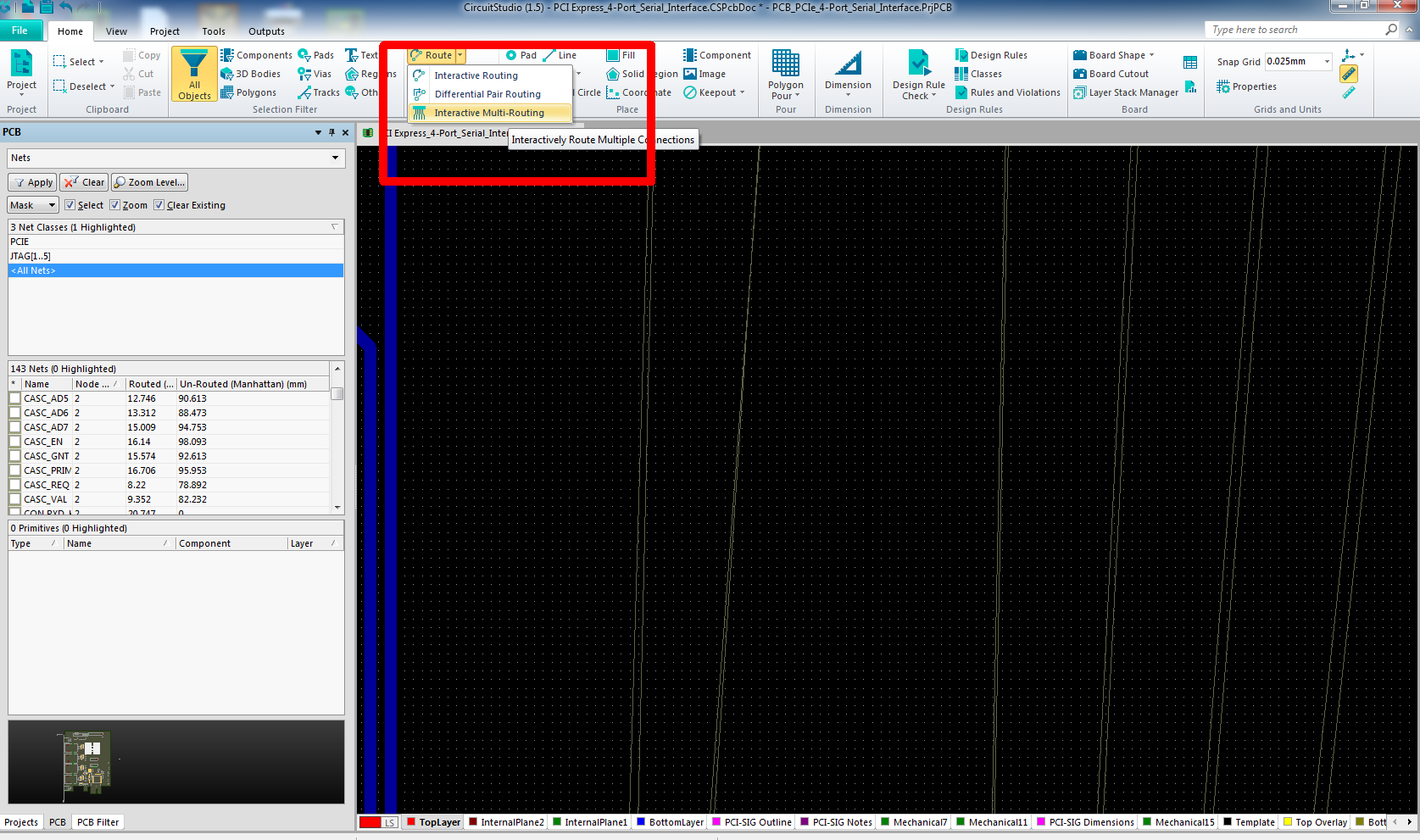The height and width of the screenshot is (840, 1420).
Task: Place an Image on the board
Action: tap(704, 74)
